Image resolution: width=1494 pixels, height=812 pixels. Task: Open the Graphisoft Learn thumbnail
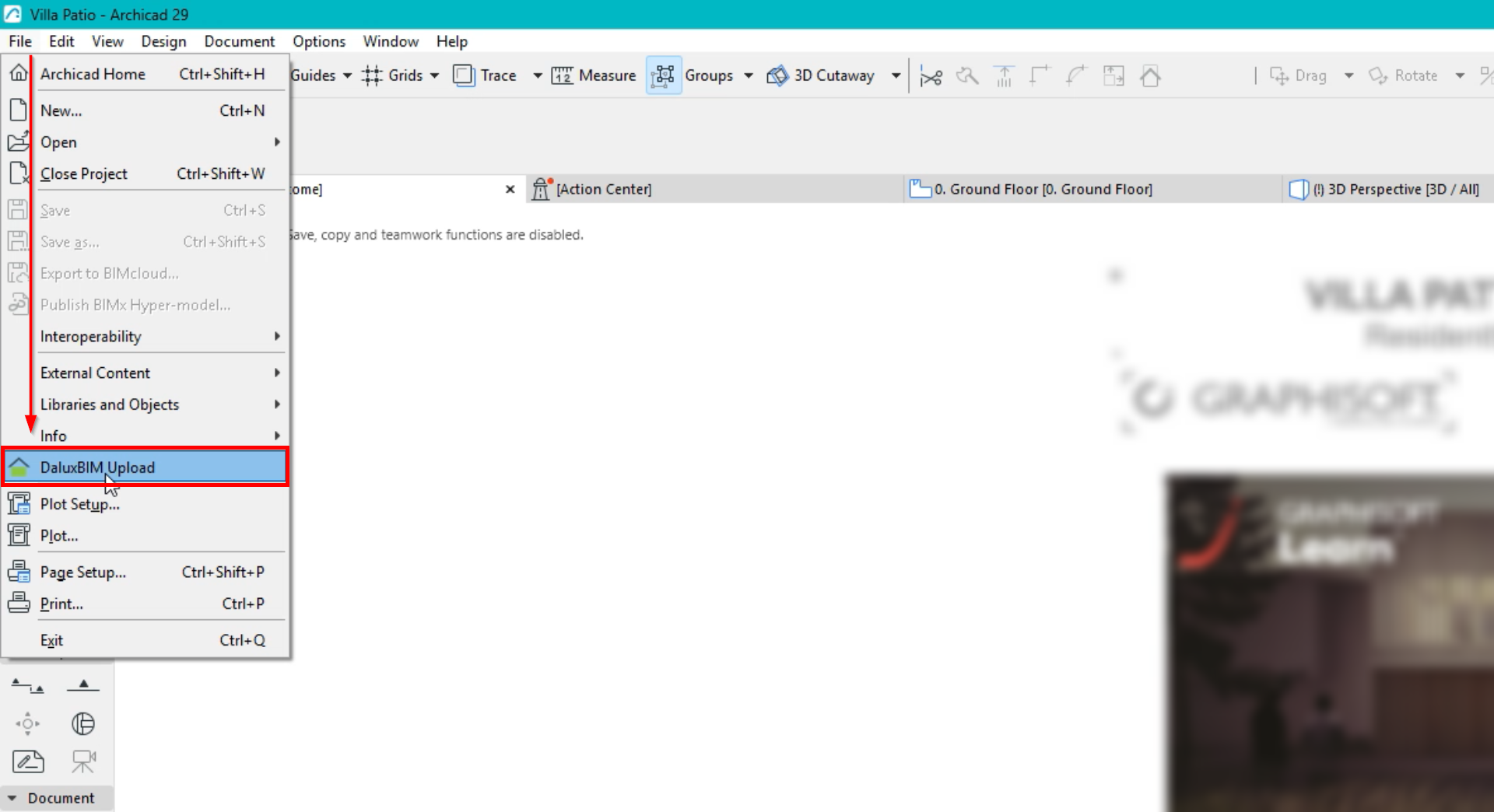[x=1330, y=642]
